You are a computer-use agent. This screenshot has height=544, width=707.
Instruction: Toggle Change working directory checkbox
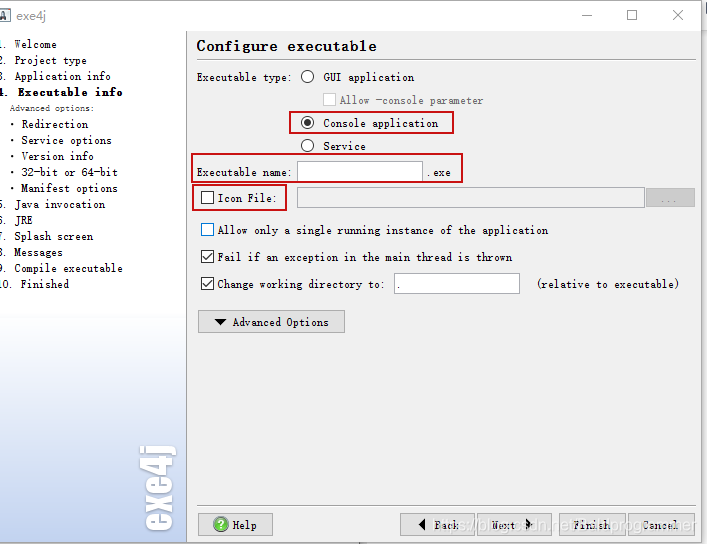click(x=207, y=284)
